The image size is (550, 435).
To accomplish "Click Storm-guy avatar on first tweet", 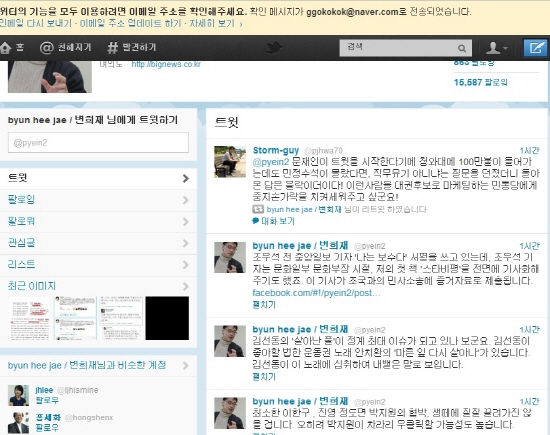I will click(x=230, y=162).
